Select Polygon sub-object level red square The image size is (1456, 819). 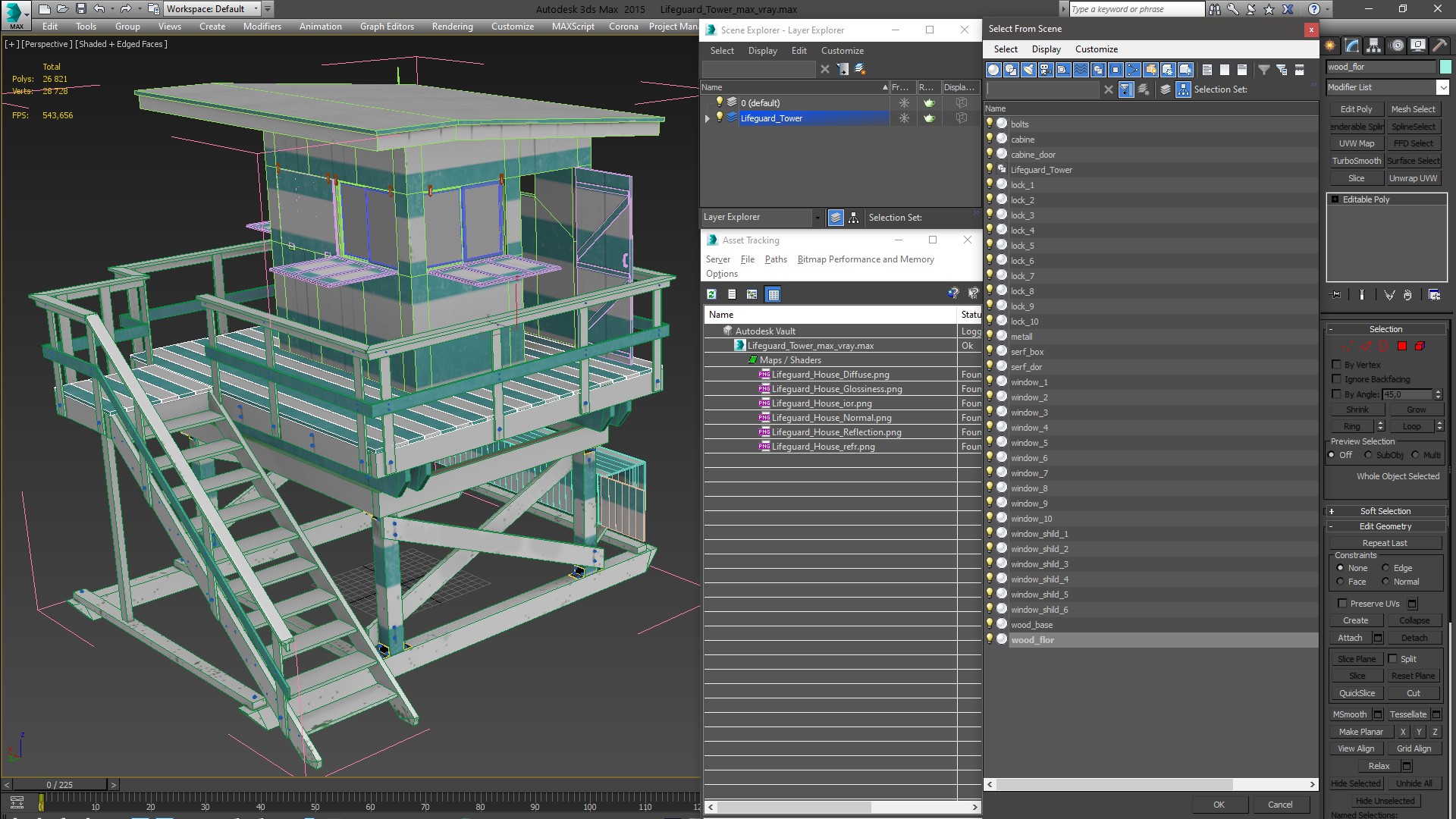point(1402,346)
